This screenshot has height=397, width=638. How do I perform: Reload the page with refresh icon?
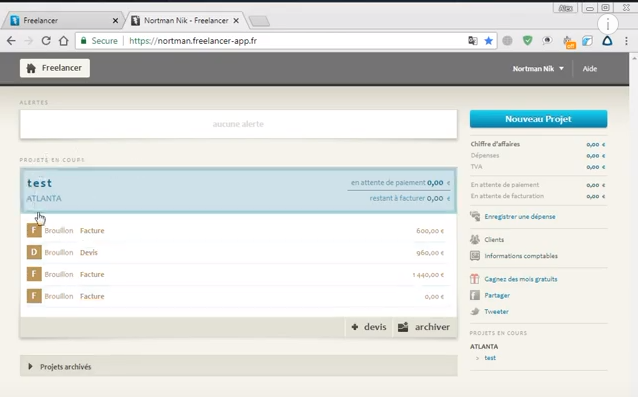tap(46, 41)
